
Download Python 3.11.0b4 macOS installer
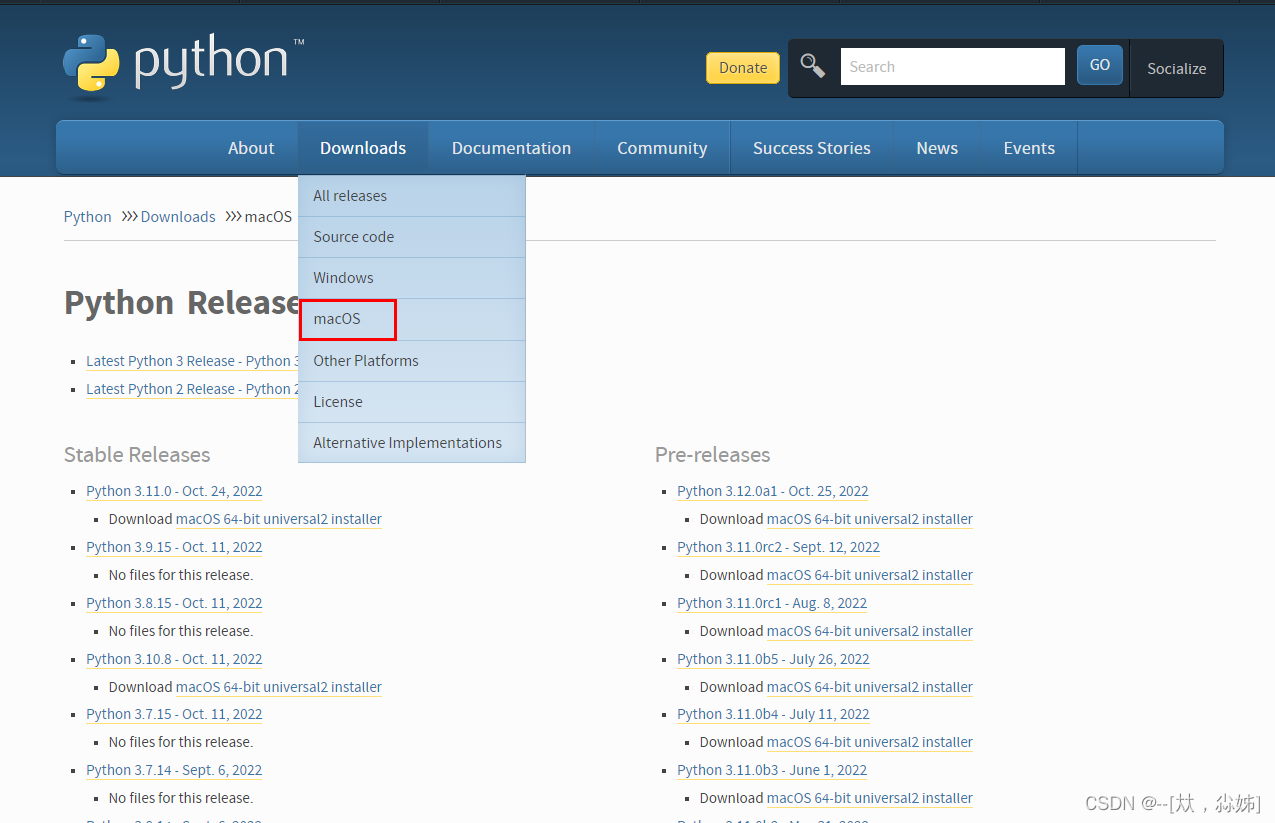[870, 742]
